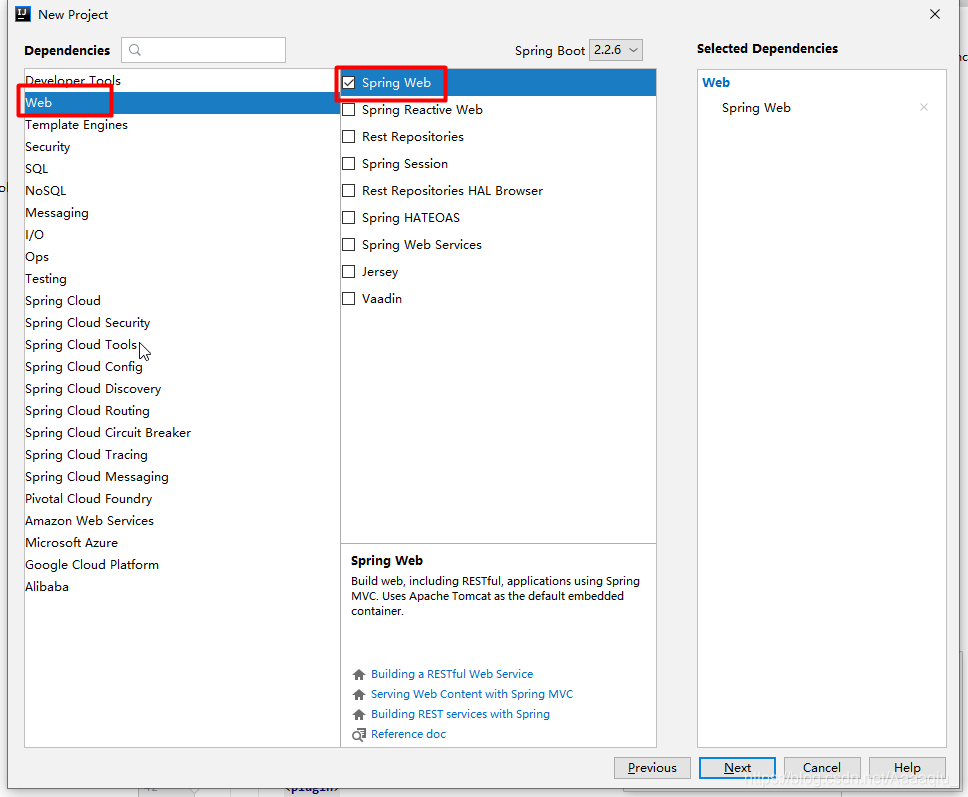The width and height of the screenshot is (968, 797).
Task: Click the Web group header in Selected Dependencies
Action: (x=716, y=83)
